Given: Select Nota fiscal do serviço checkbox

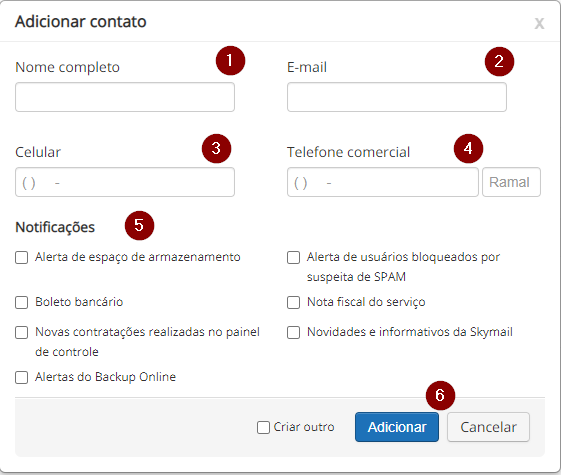Looking at the screenshot, I should 293,302.
